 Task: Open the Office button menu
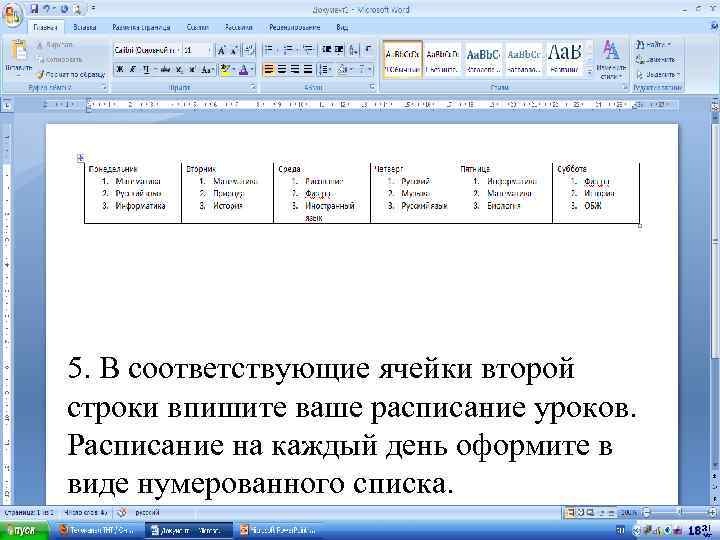coord(13,15)
